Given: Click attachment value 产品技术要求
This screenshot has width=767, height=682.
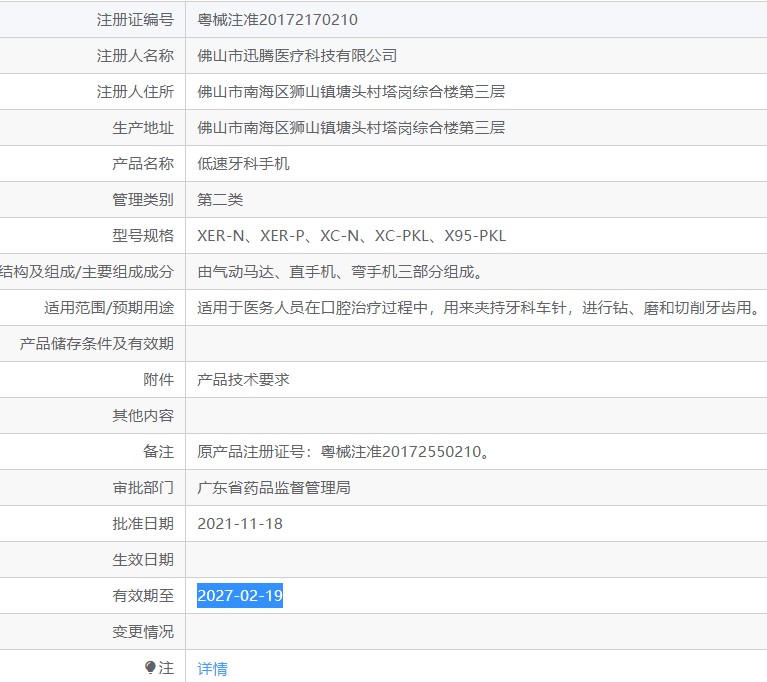Looking at the screenshot, I should coord(243,380).
